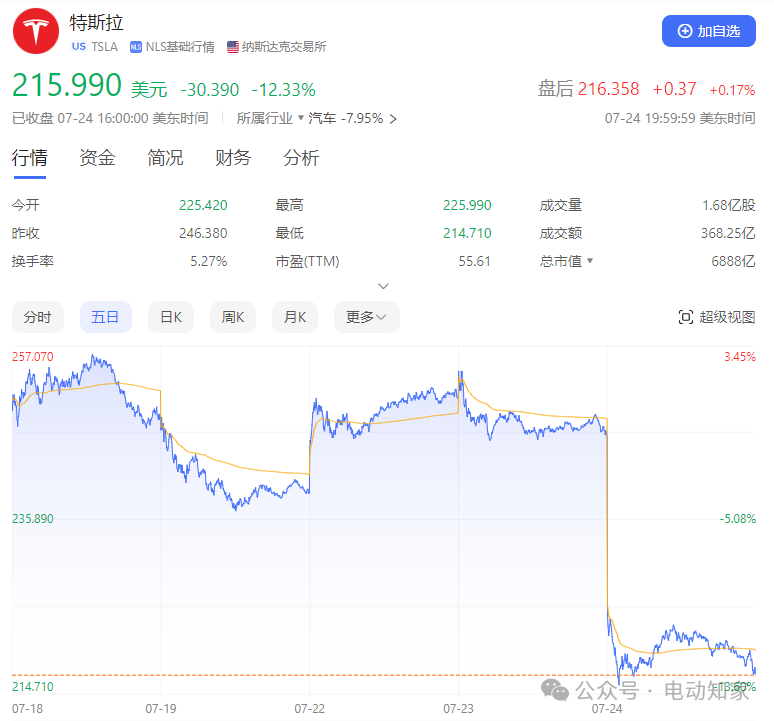This screenshot has height=721, width=774.
Task: Select the 日K chart period
Action: 171,317
